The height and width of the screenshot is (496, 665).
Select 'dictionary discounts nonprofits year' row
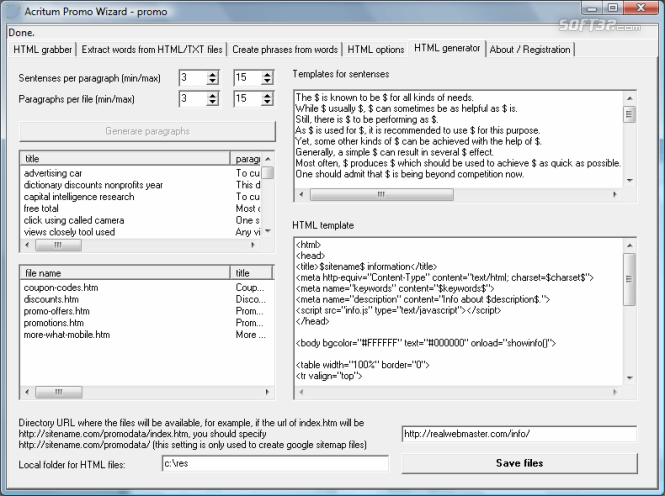tap(140, 185)
